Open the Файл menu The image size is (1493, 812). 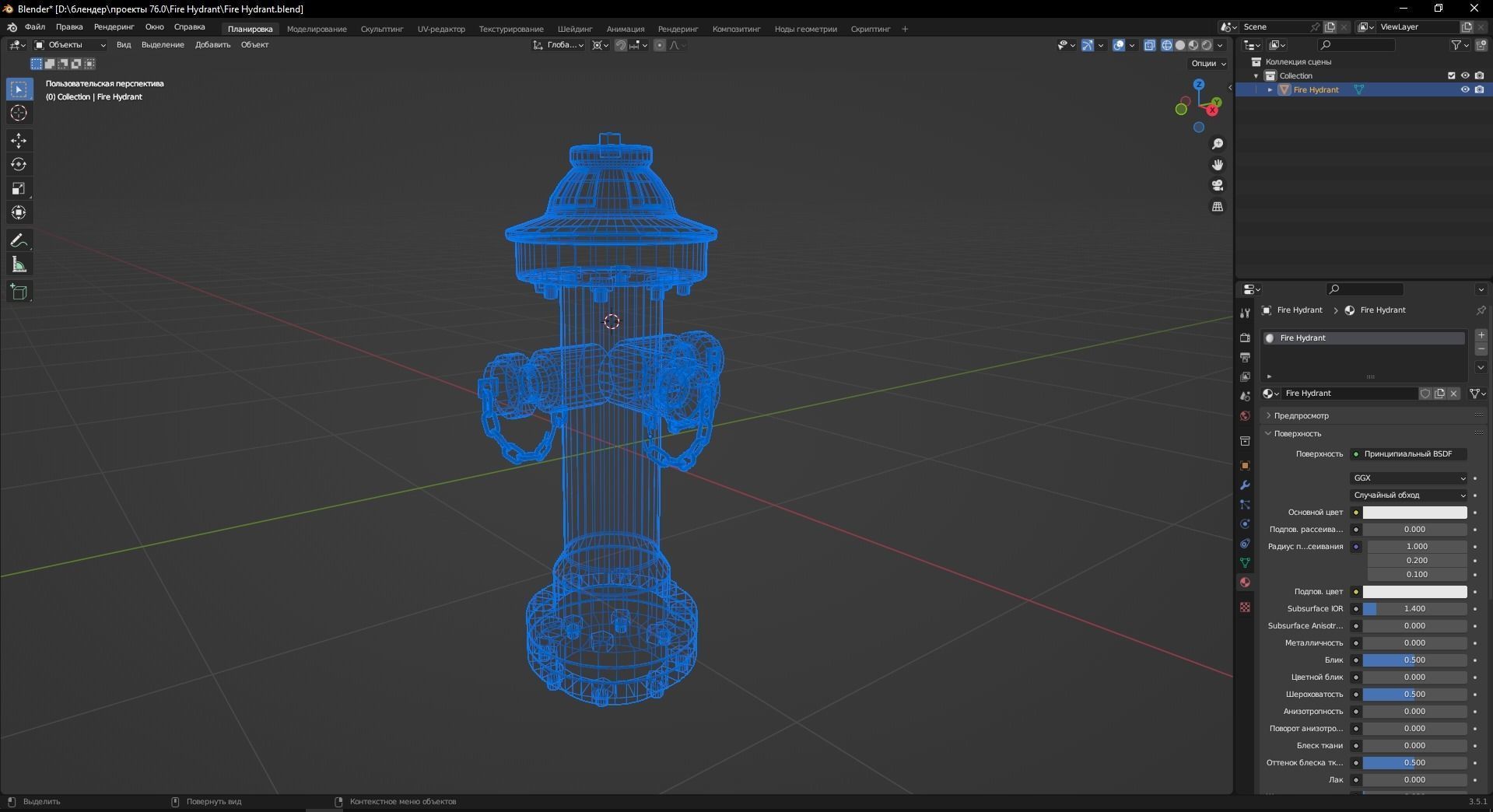pyautogui.click(x=35, y=27)
